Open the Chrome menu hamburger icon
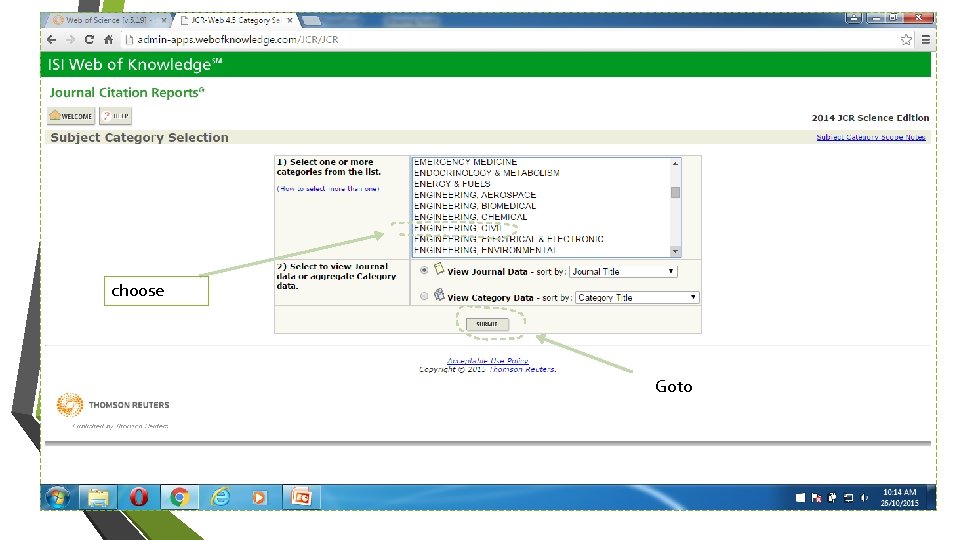 point(926,40)
